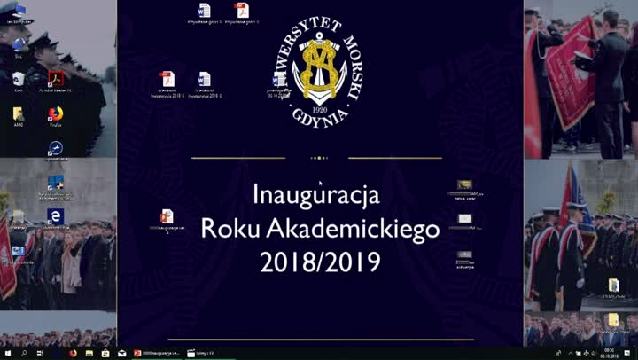Open Microsoft Store from the taskbar
638x360 pixels.
[105, 353]
